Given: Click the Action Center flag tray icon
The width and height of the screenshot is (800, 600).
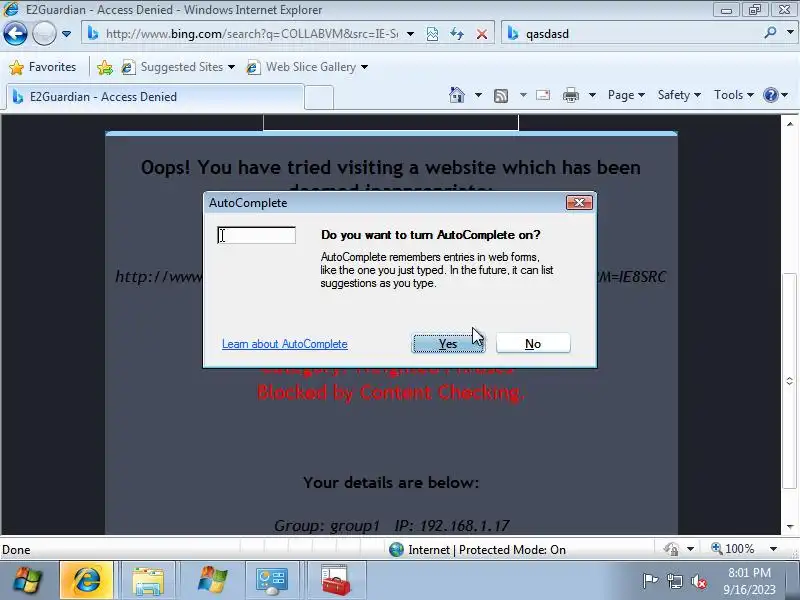Looking at the screenshot, I should click(x=650, y=581).
